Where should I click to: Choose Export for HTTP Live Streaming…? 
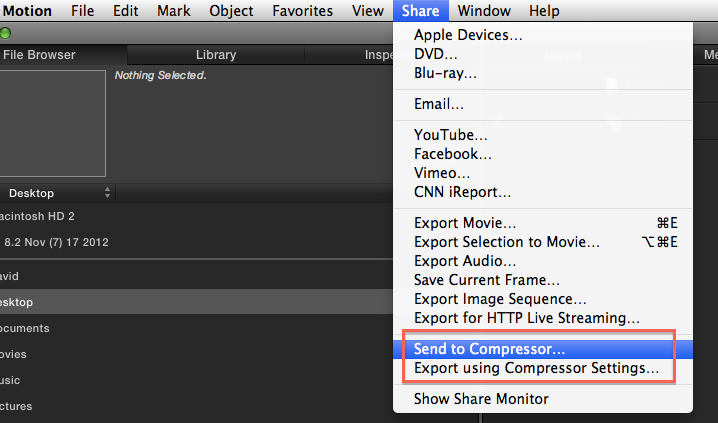(543, 318)
